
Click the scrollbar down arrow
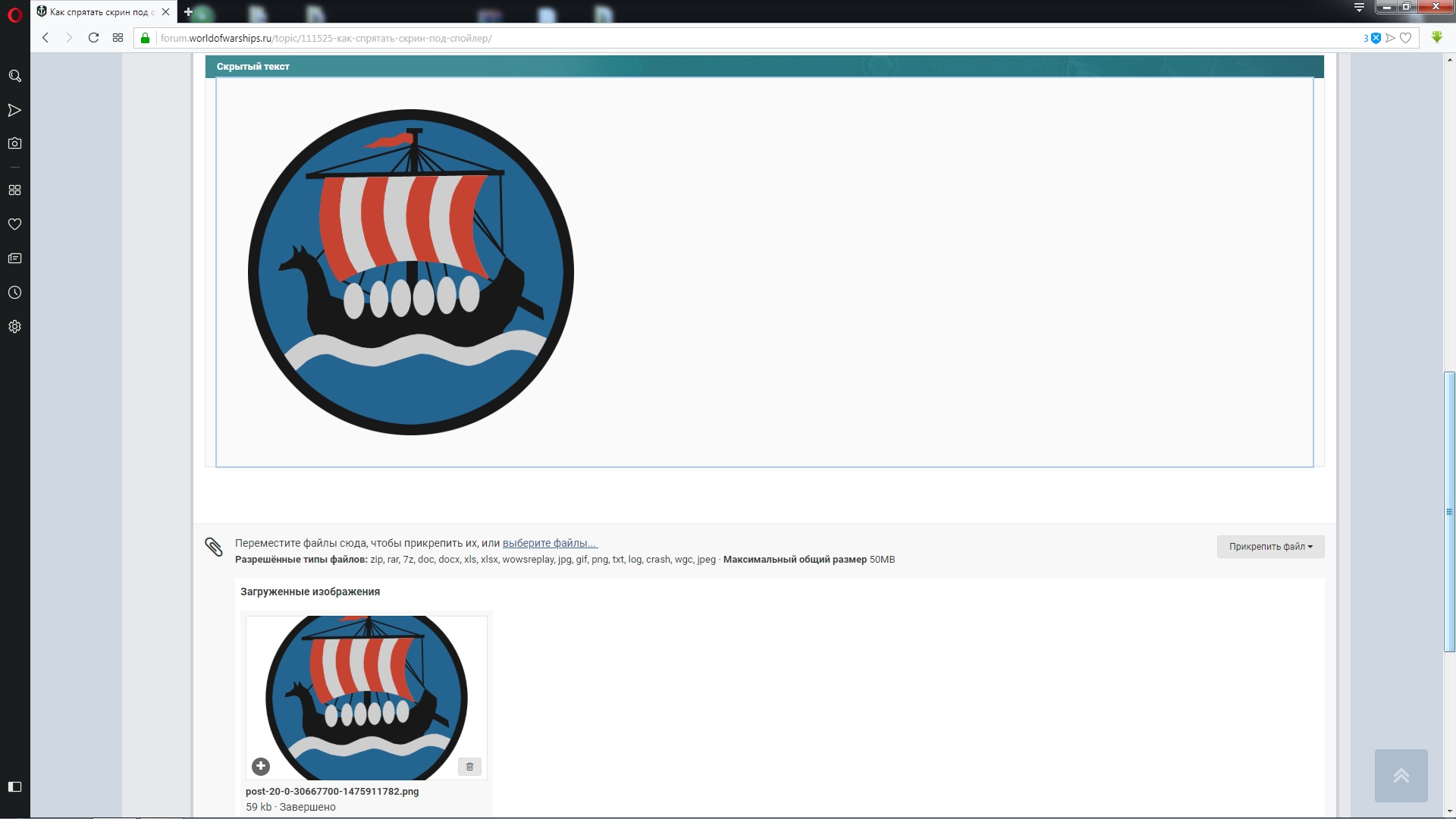coord(1449,811)
